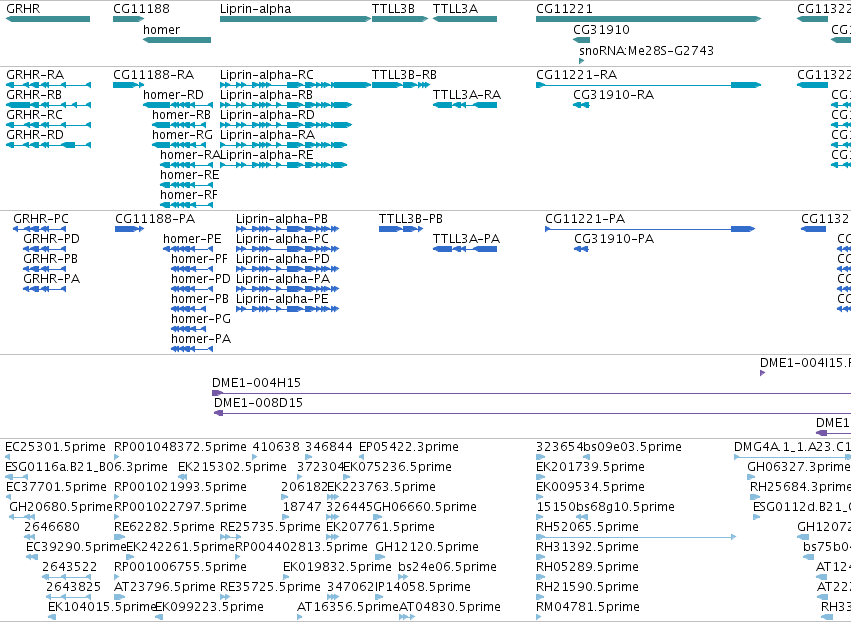Select transcript GRHR-RB

point(48,105)
